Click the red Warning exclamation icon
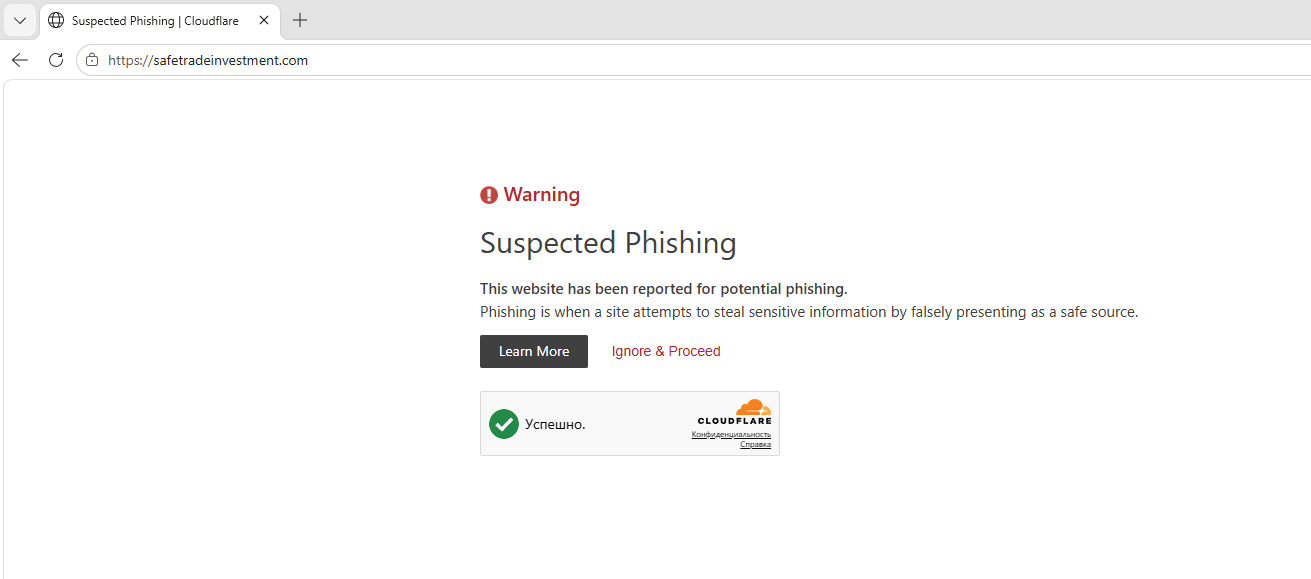 [489, 195]
